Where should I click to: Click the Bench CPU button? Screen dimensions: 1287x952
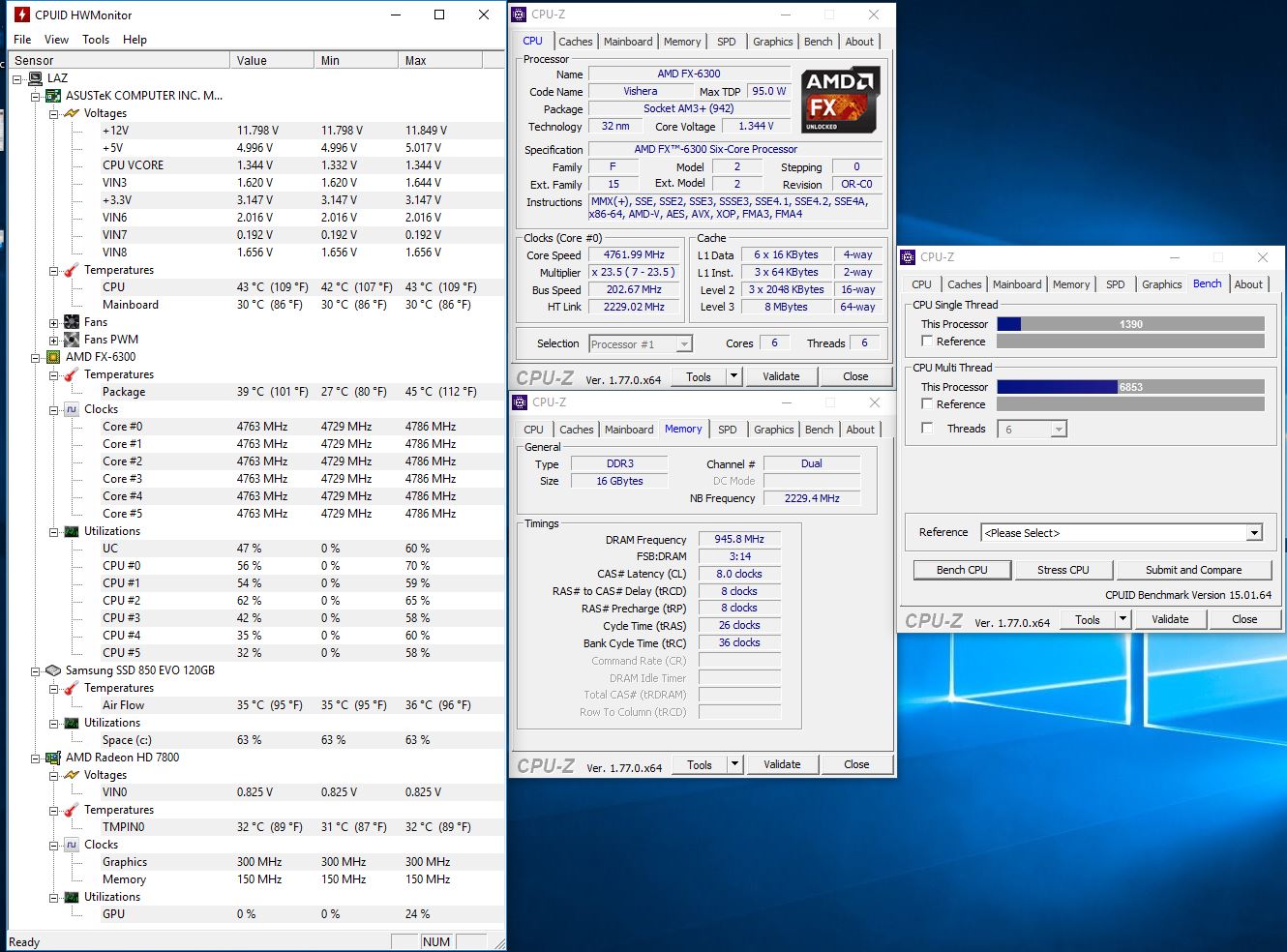point(962,570)
